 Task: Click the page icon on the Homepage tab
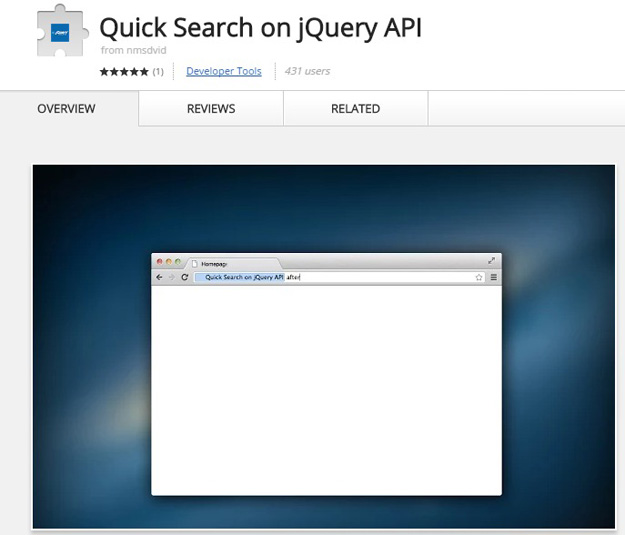click(195, 264)
